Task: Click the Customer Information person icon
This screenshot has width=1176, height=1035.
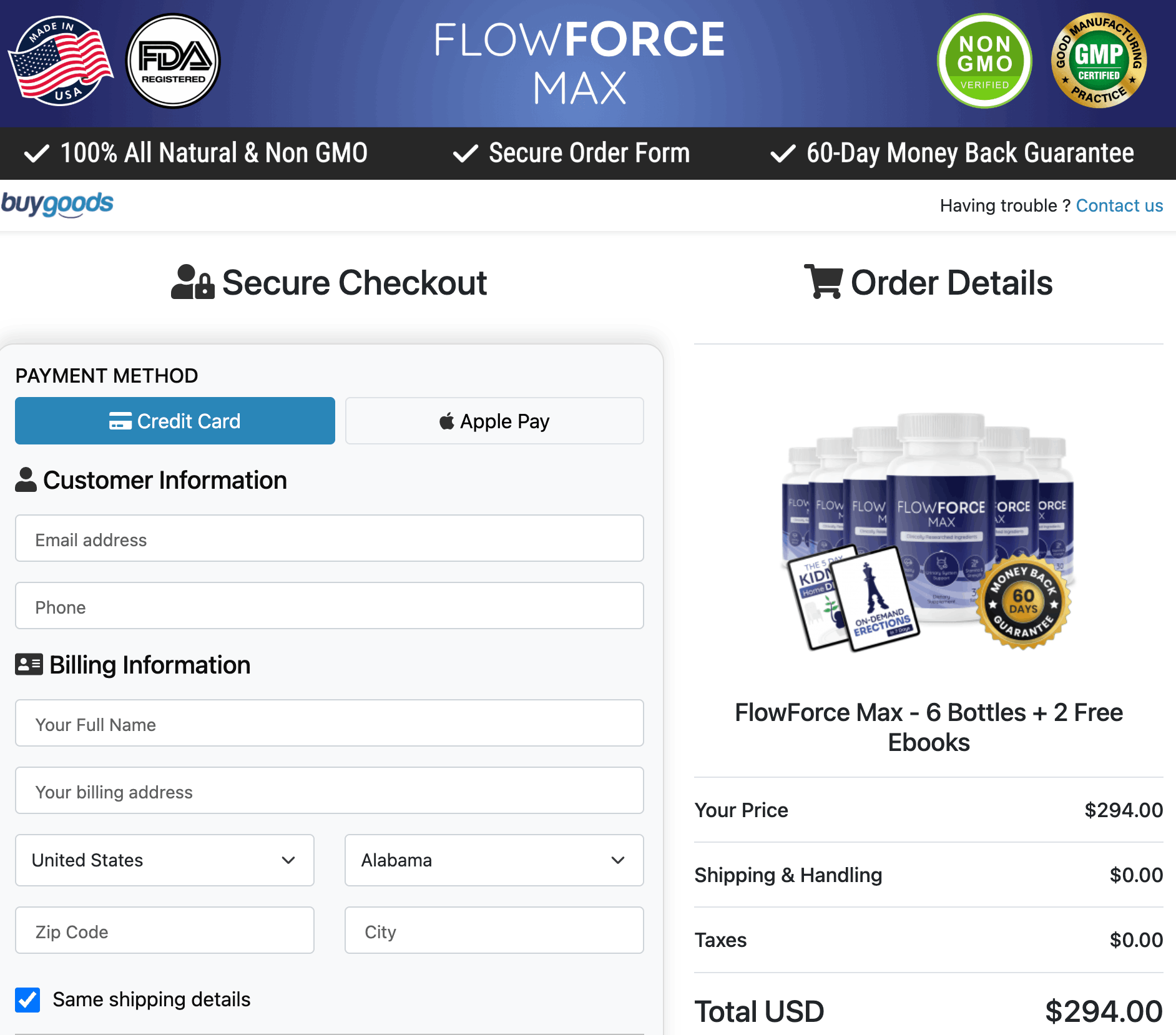Action: pos(26,479)
